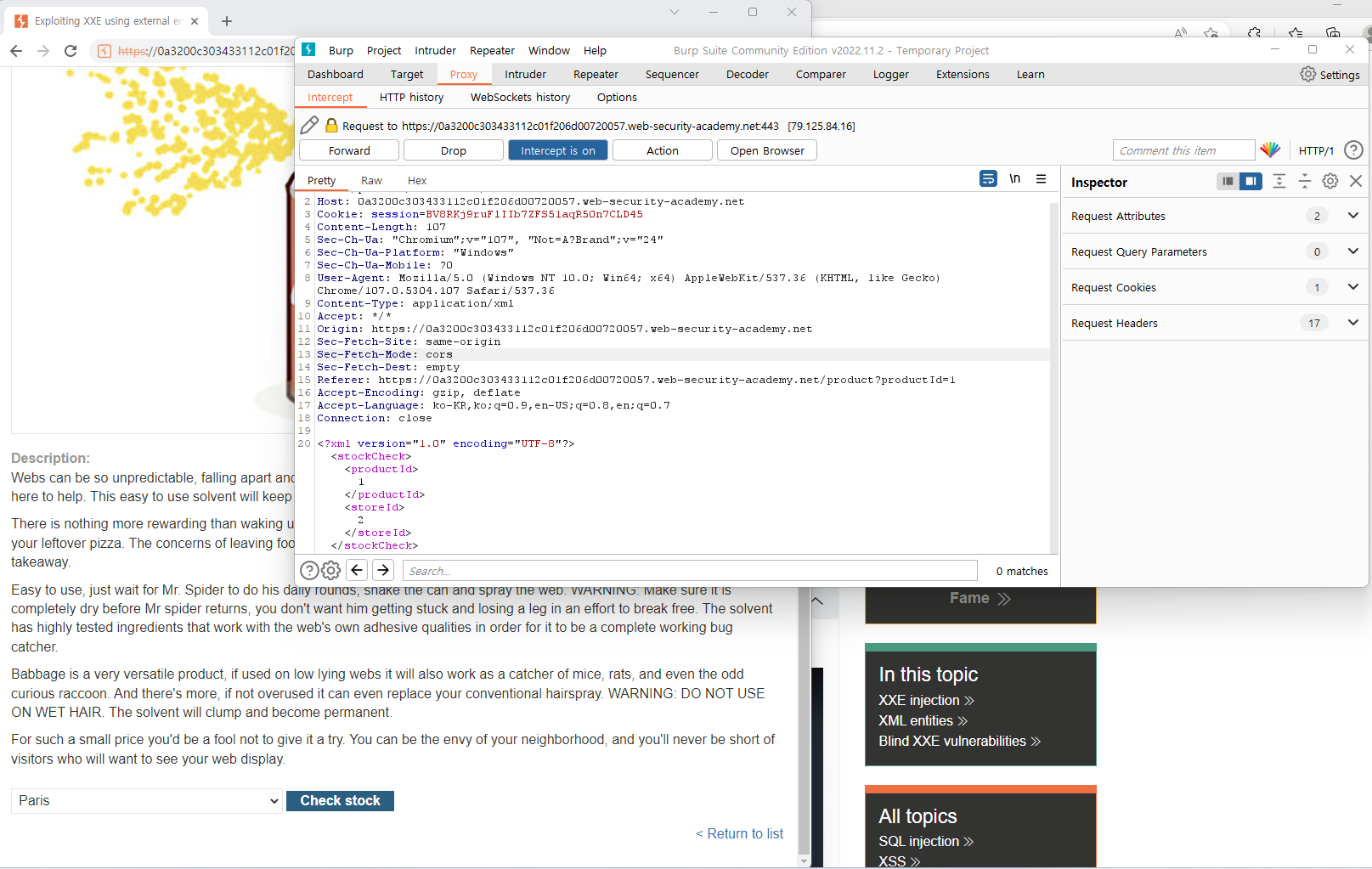Image resolution: width=1372 pixels, height=869 pixels.
Task: Open Edge collections icon
Action: click(x=1333, y=33)
